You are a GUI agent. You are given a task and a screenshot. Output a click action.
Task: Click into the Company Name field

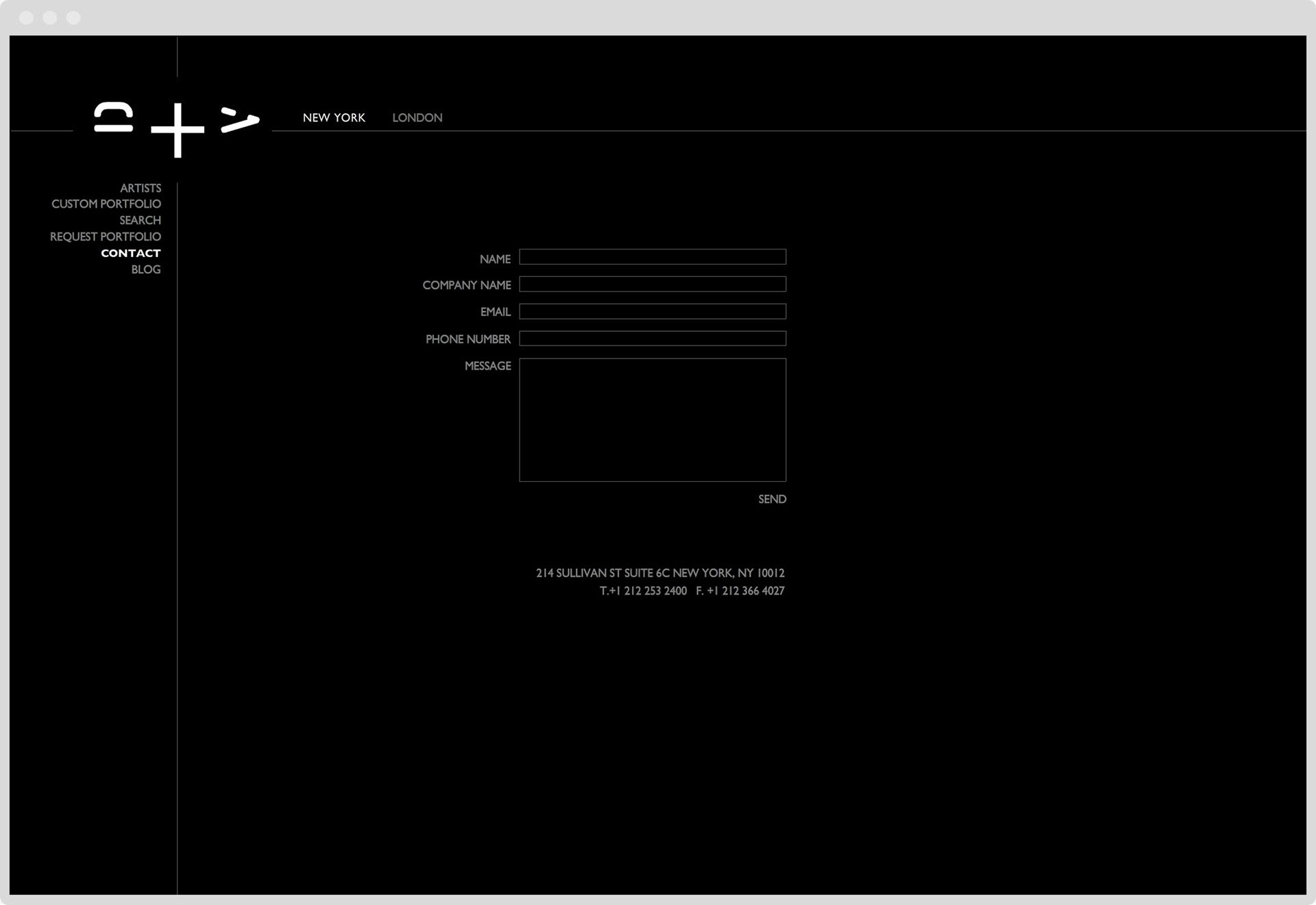tap(652, 285)
